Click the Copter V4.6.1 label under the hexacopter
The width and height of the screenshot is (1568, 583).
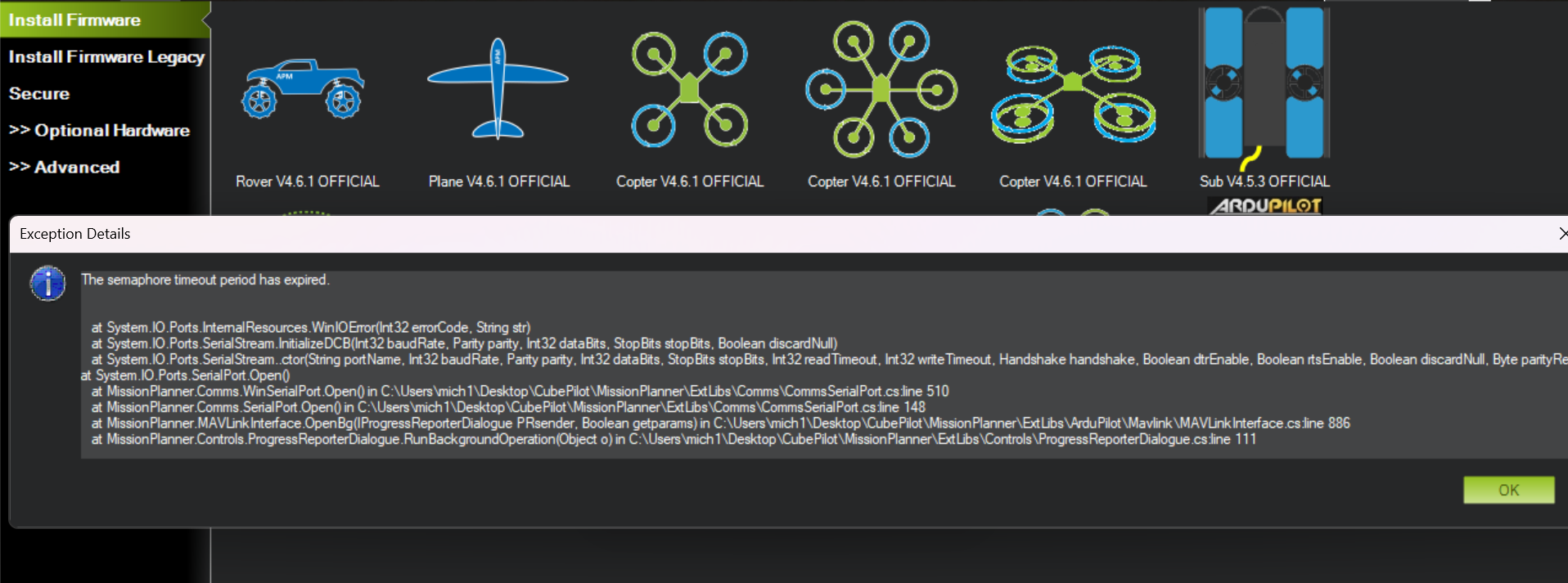881,182
